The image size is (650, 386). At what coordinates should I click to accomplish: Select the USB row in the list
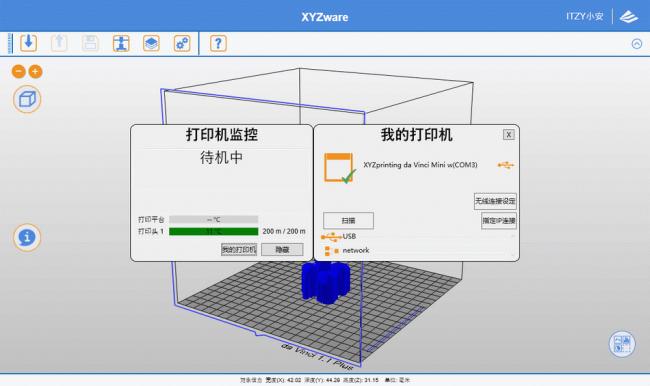[418, 236]
